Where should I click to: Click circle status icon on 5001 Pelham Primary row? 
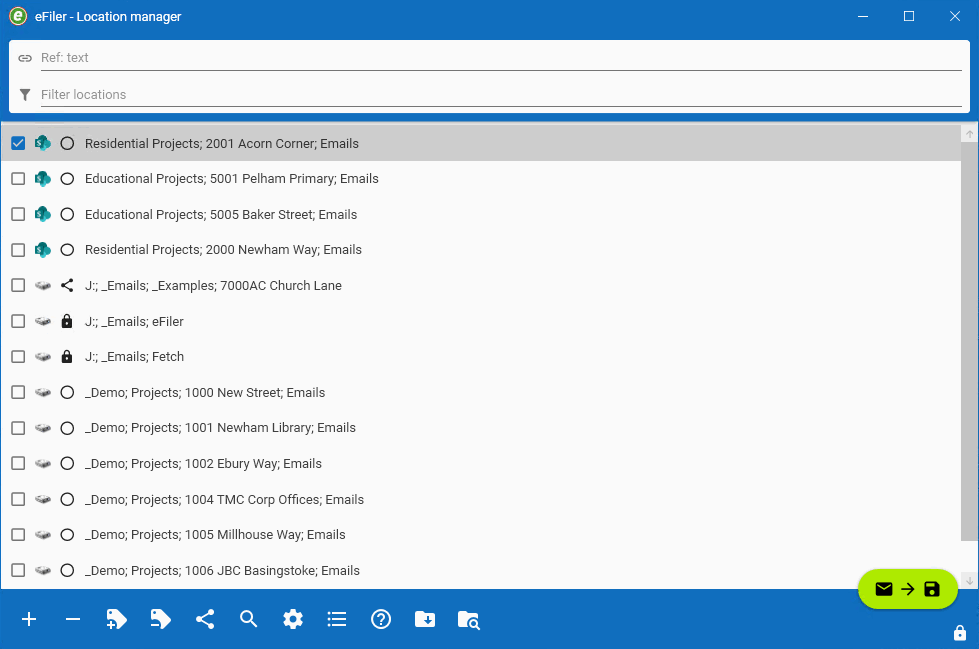pos(67,179)
